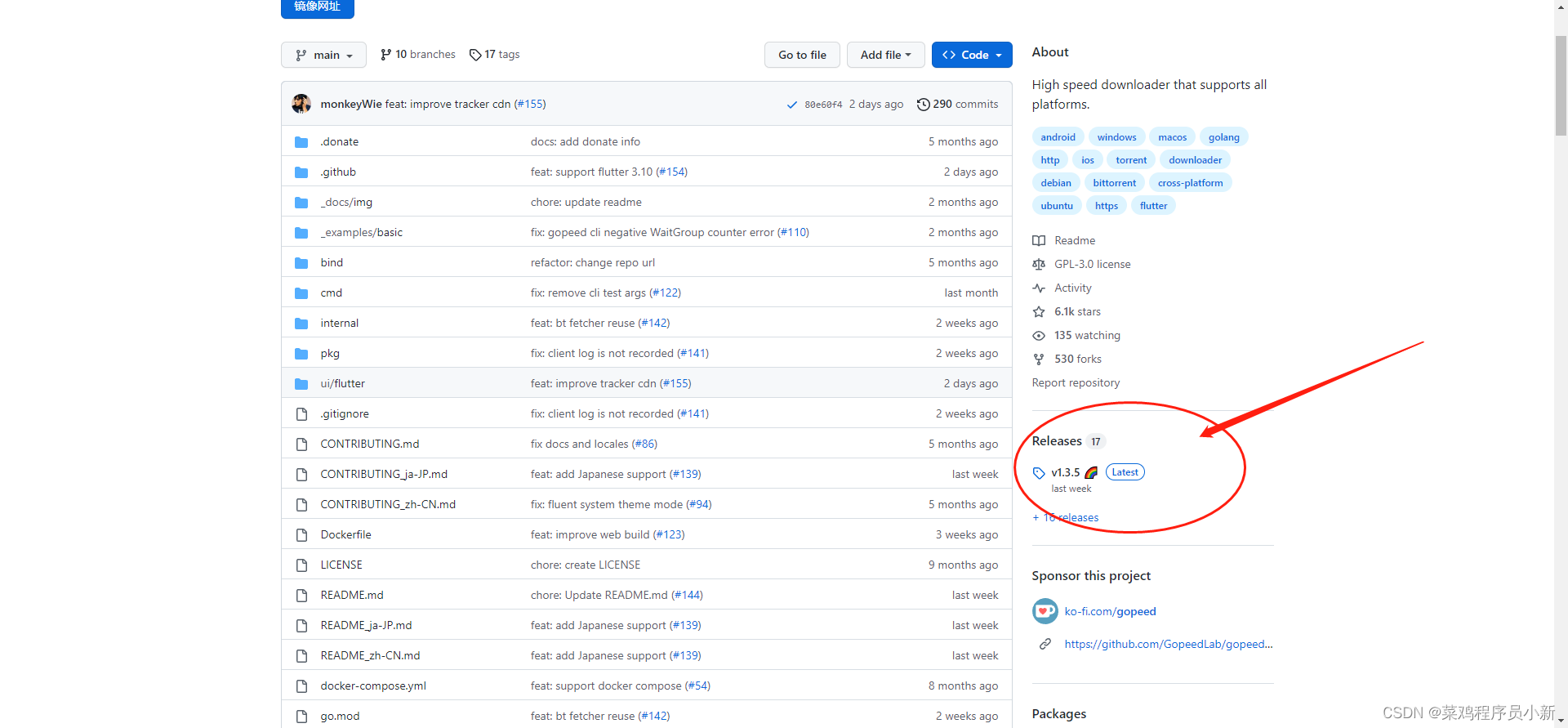Image resolution: width=1568 pixels, height=728 pixels.
Task: Click the eye icon beside 135 watching
Action: click(x=1039, y=336)
